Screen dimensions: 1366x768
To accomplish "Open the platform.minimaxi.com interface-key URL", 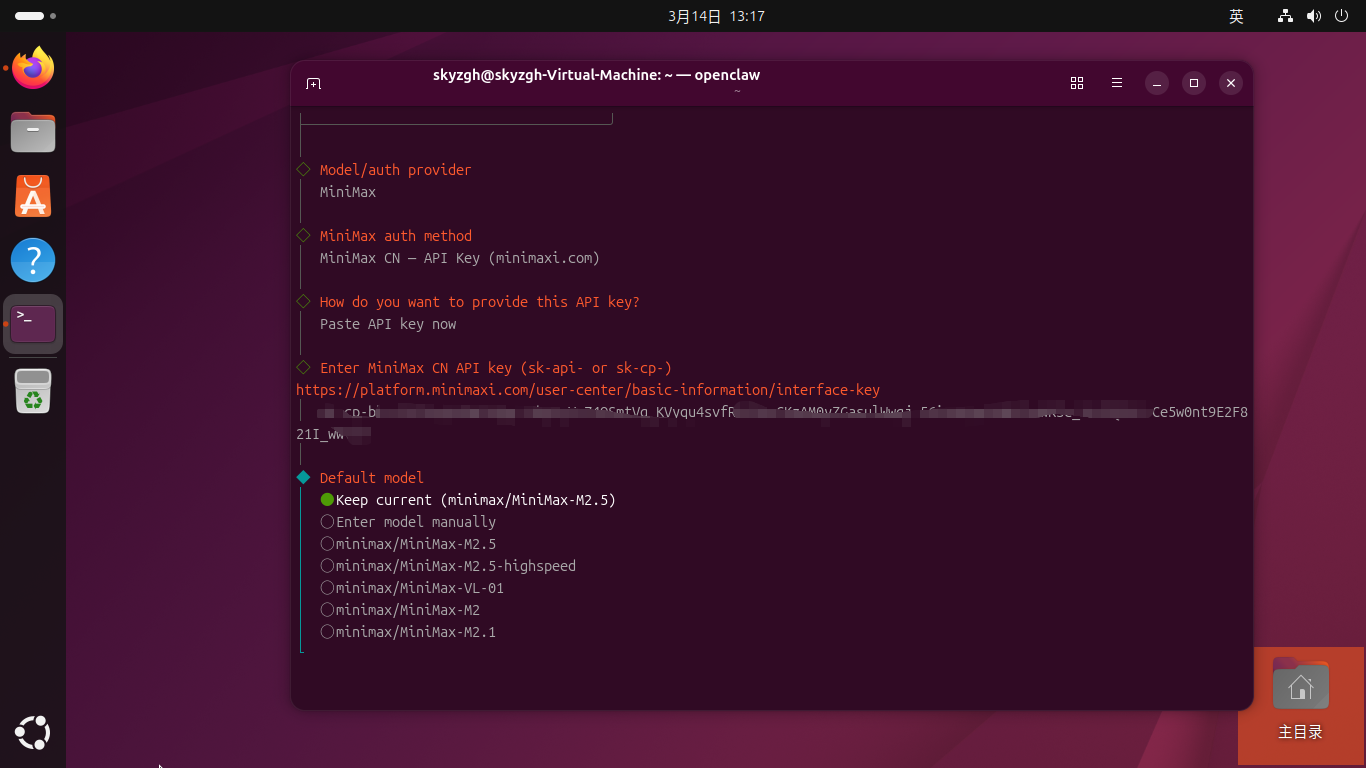I will 588,390.
